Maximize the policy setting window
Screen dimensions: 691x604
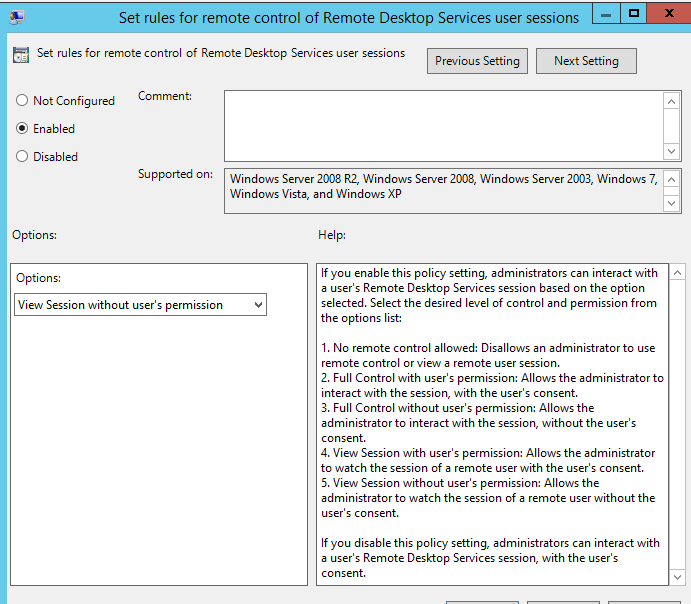click(634, 13)
